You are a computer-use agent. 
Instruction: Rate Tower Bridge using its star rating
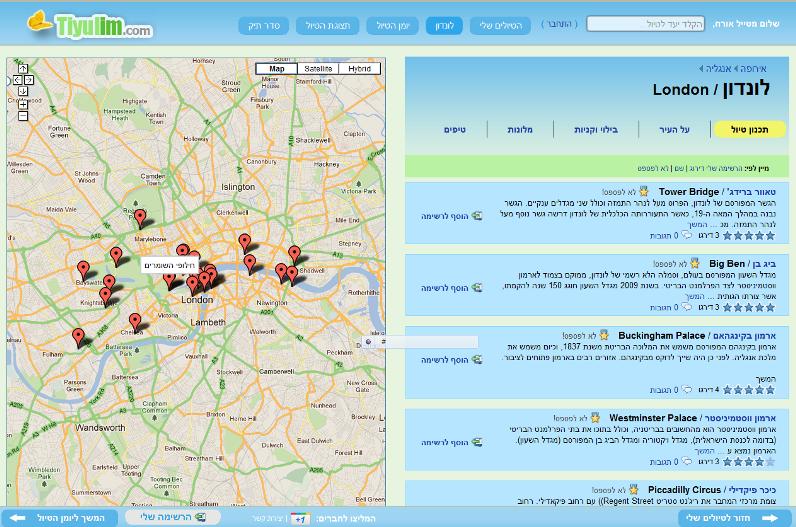click(749, 236)
